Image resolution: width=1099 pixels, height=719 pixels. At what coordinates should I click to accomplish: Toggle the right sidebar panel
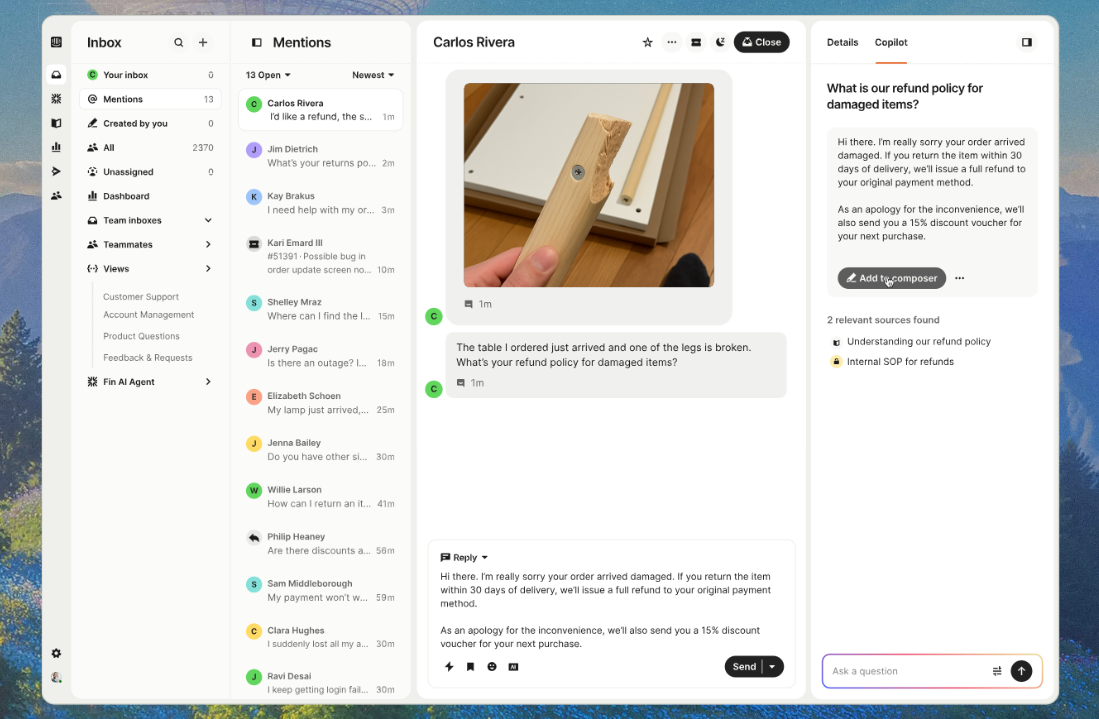[x=1026, y=43]
